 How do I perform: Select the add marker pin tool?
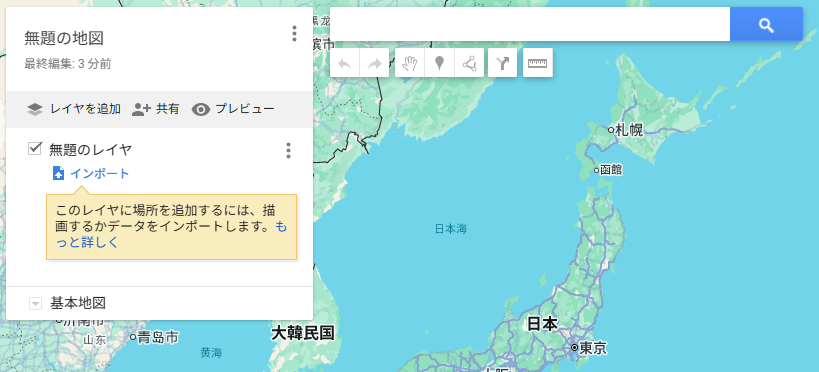pos(440,63)
